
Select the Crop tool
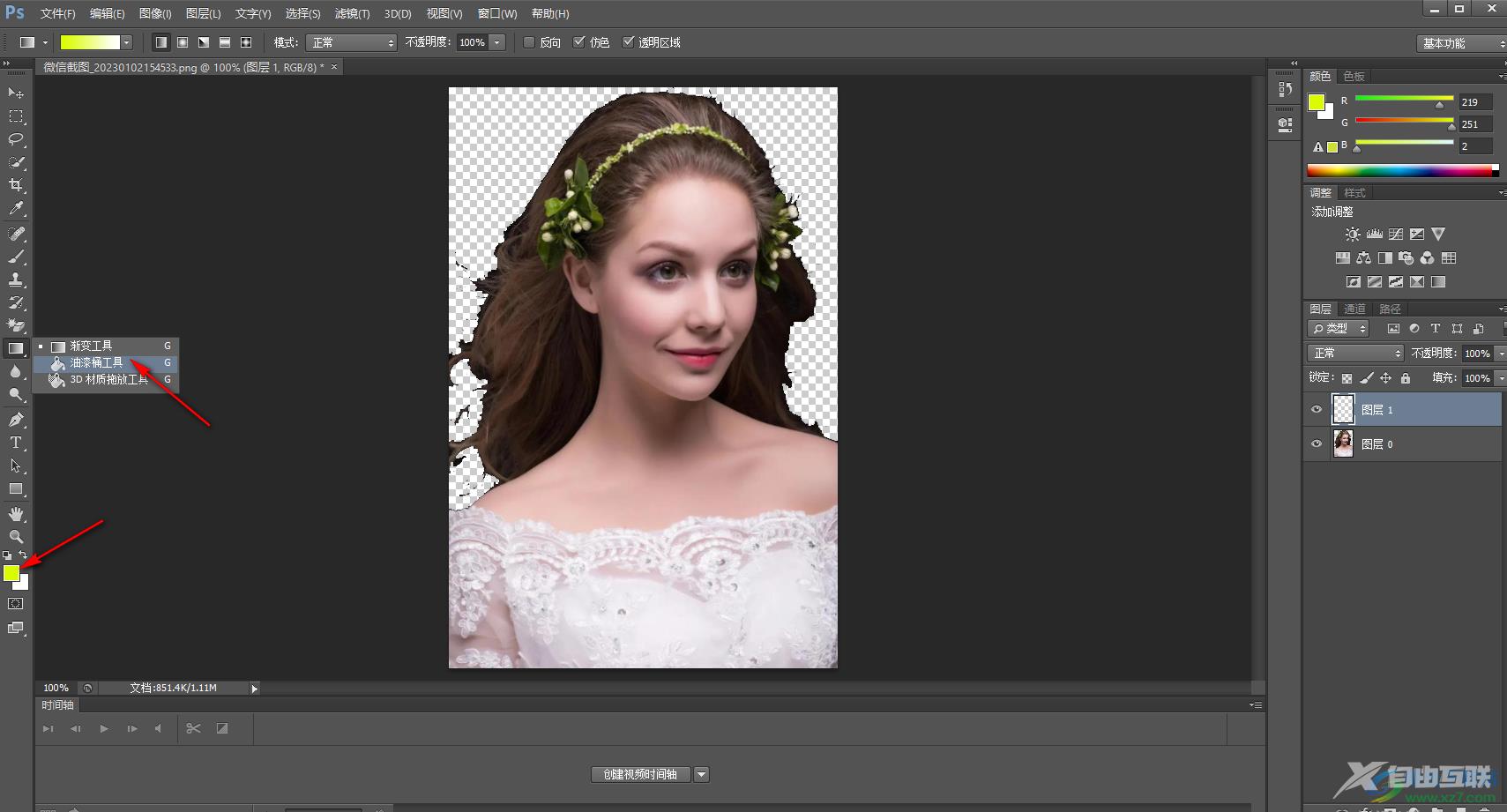tap(16, 185)
